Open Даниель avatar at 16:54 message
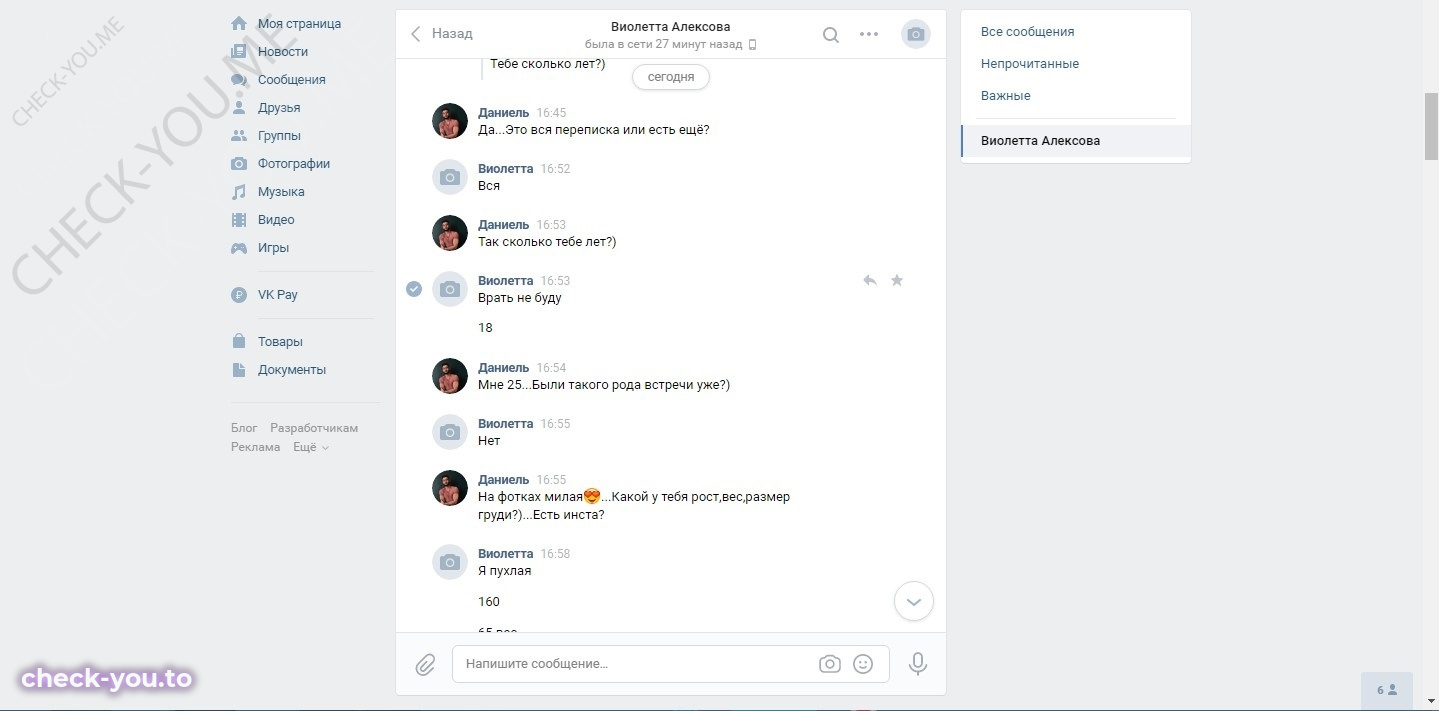Image resolution: width=1439 pixels, height=711 pixels. 450,376
